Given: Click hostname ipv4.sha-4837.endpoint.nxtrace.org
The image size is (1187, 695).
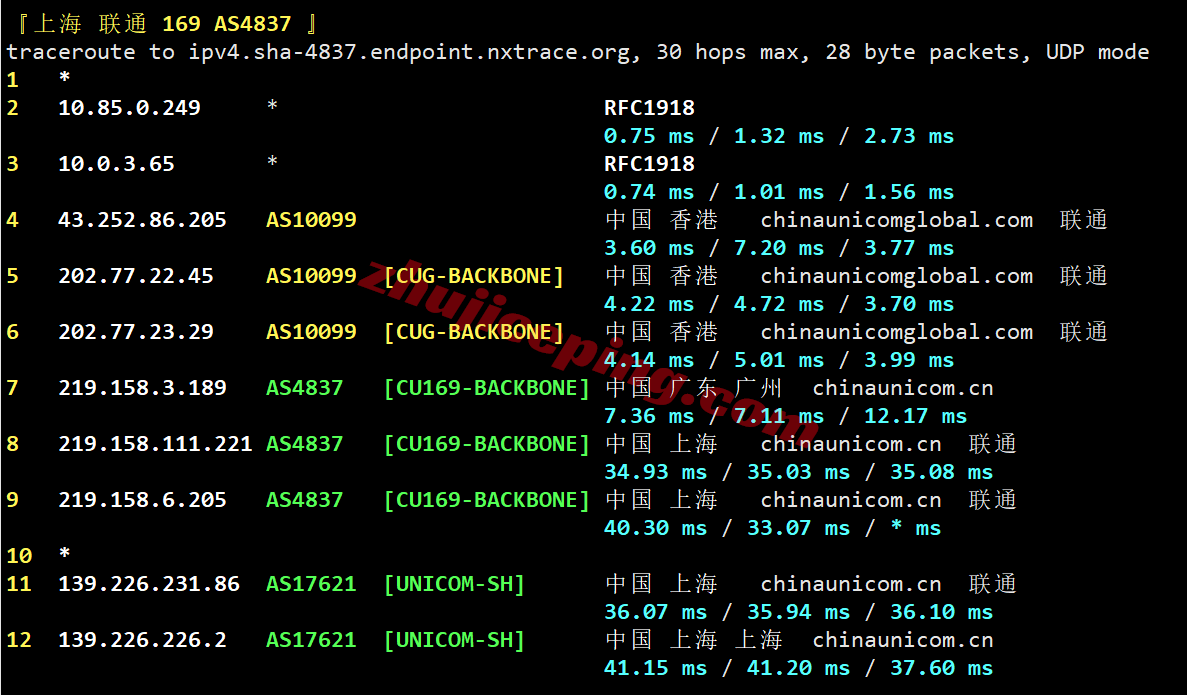Looking at the screenshot, I should point(409,52).
